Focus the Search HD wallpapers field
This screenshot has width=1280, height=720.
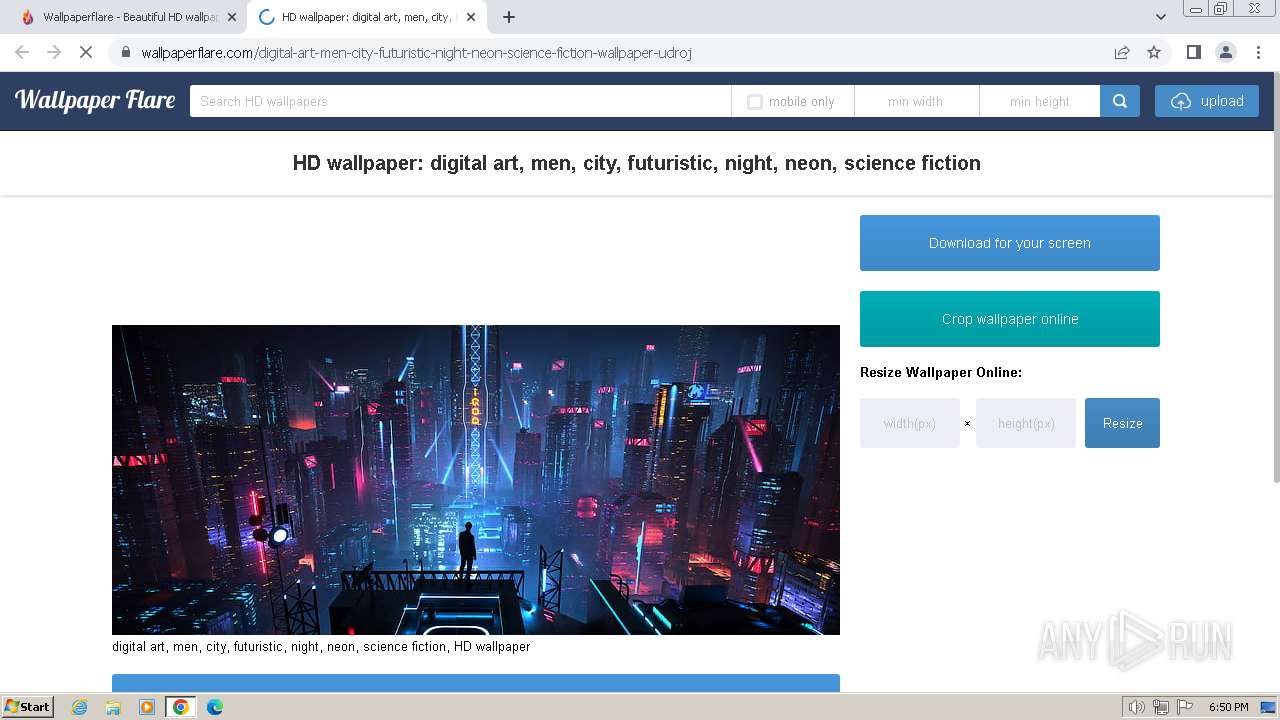point(460,101)
